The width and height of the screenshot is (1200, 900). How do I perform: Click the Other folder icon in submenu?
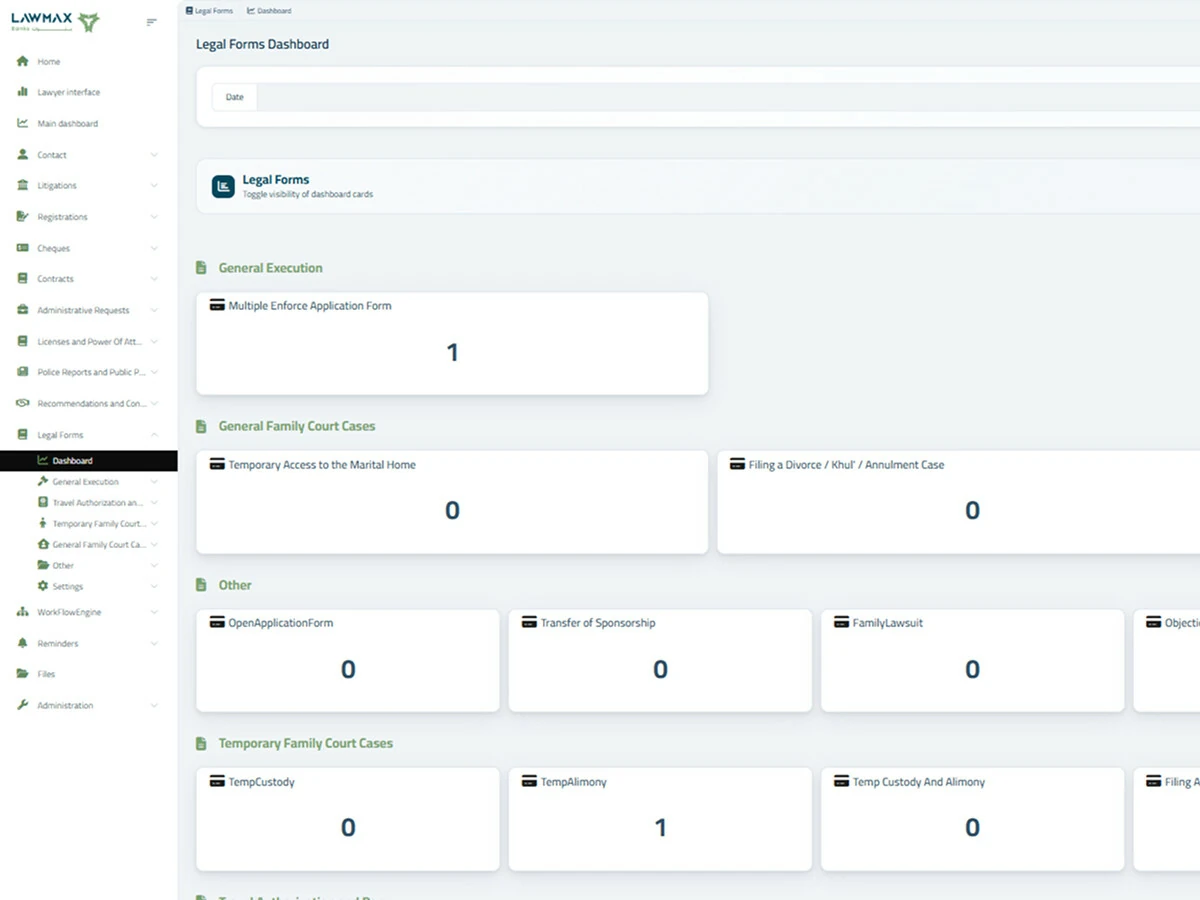pos(43,565)
